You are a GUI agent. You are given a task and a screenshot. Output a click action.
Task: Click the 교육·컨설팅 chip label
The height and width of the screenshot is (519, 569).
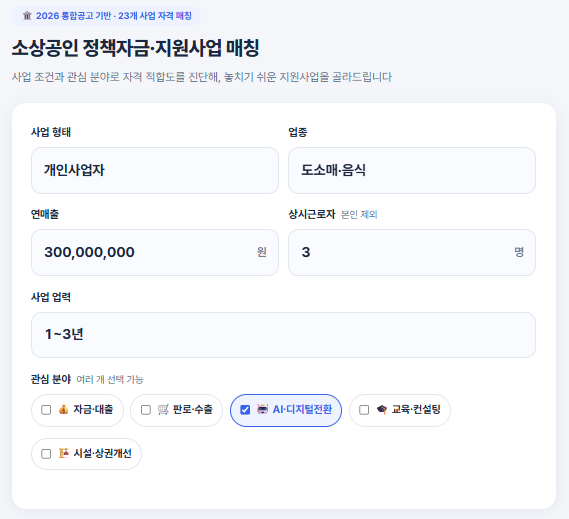click(416, 410)
